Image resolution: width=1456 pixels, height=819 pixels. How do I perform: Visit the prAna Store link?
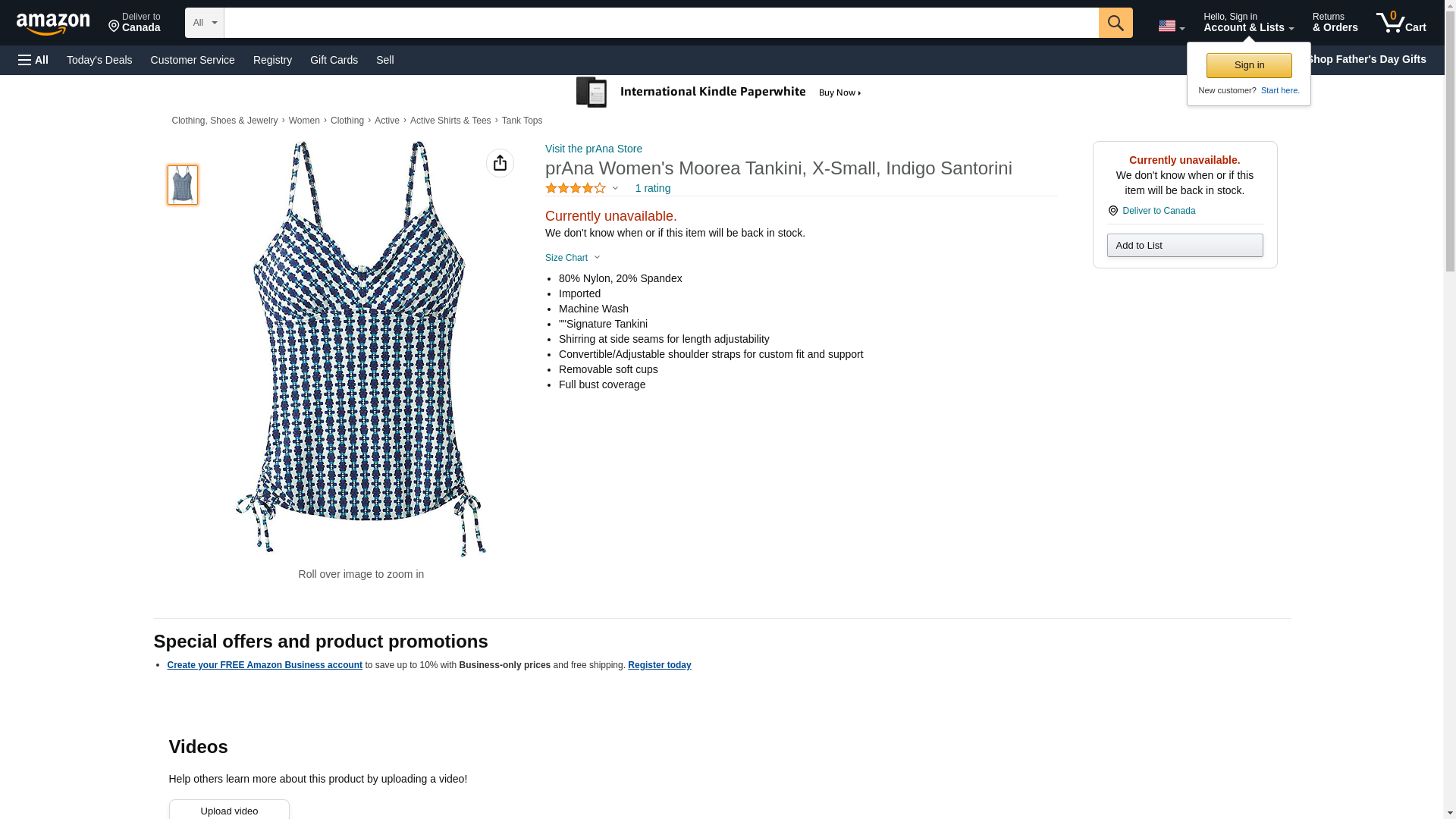pyautogui.click(x=594, y=149)
